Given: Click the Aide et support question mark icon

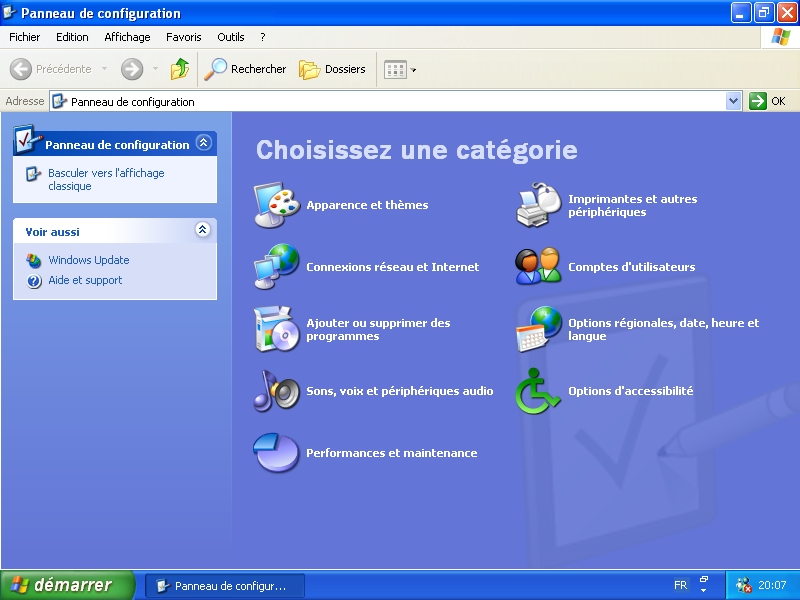Looking at the screenshot, I should [x=34, y=281].
